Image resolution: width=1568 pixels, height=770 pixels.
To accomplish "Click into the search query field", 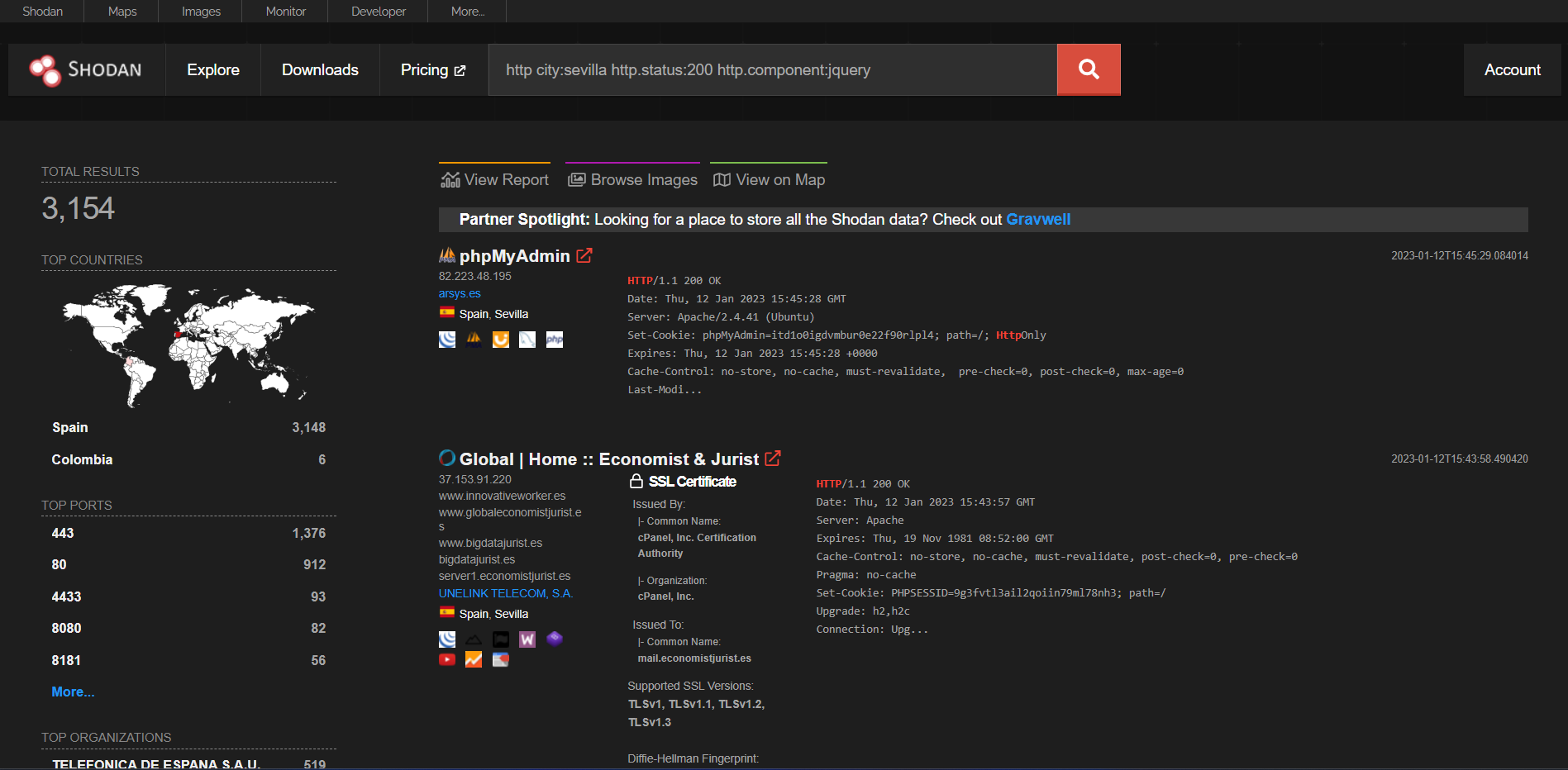I will pos(773,70).
